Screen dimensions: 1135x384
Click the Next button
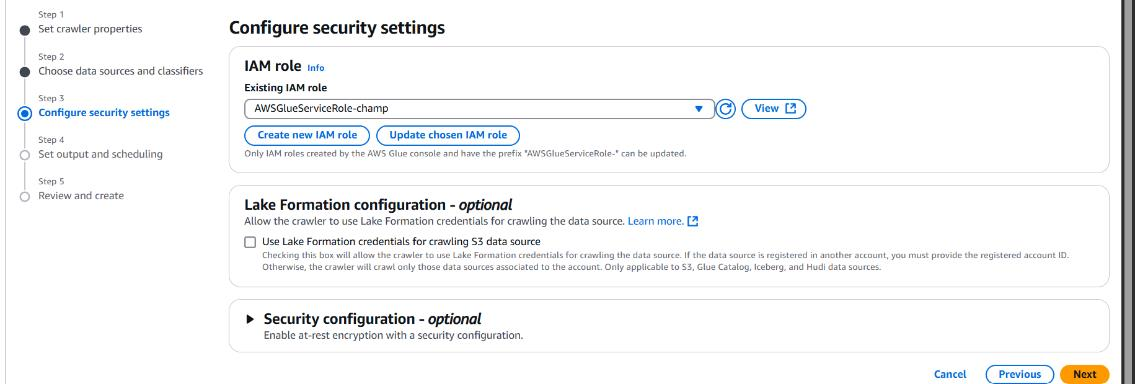point(1084,375)
